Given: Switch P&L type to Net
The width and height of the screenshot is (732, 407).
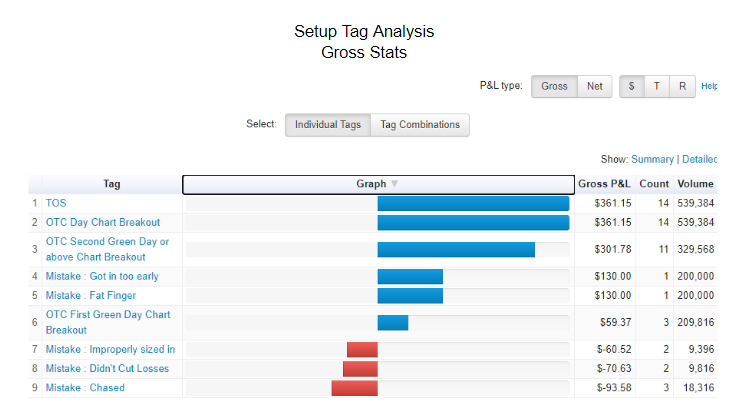Looking at the screenshot, I should click(x=594, y=86).
